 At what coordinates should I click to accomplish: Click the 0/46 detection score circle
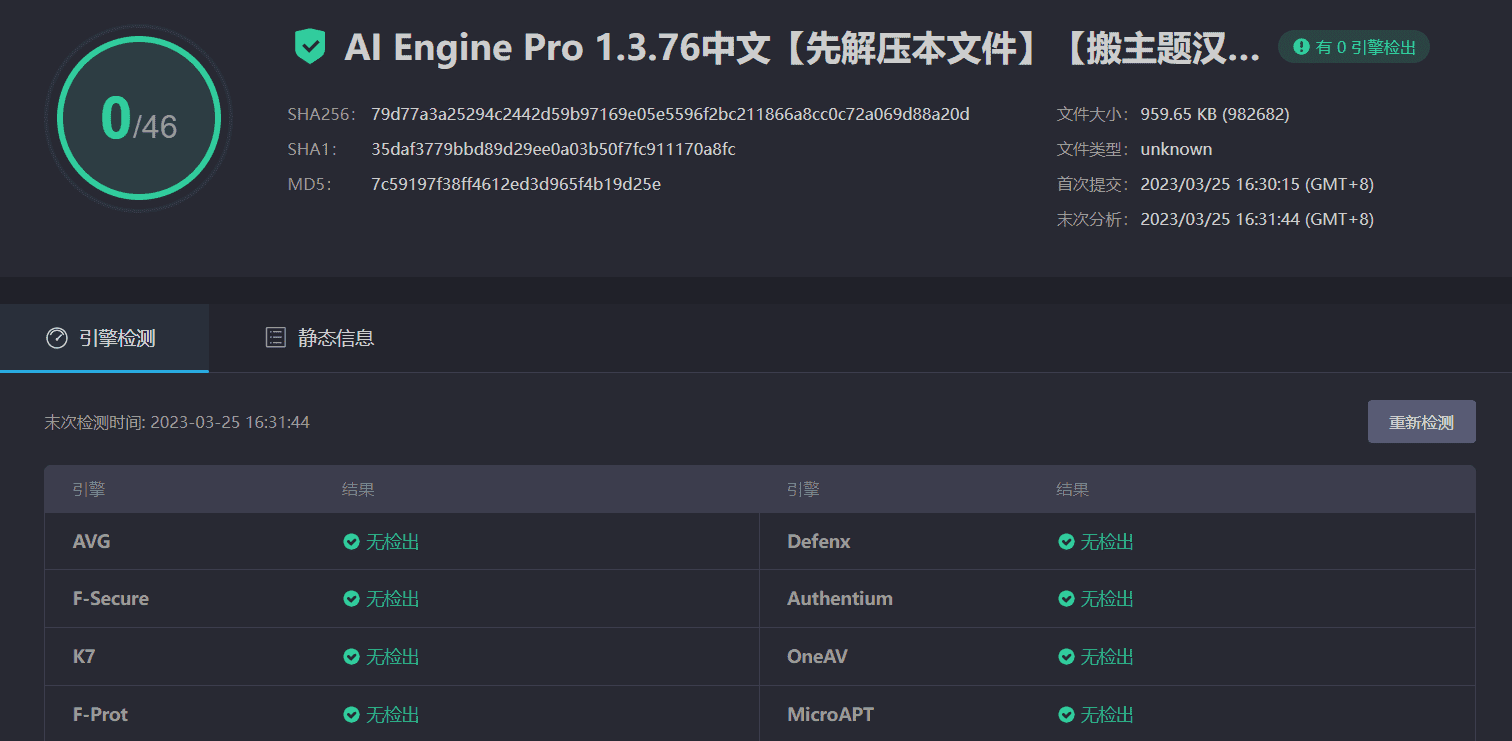pos(139,119)
